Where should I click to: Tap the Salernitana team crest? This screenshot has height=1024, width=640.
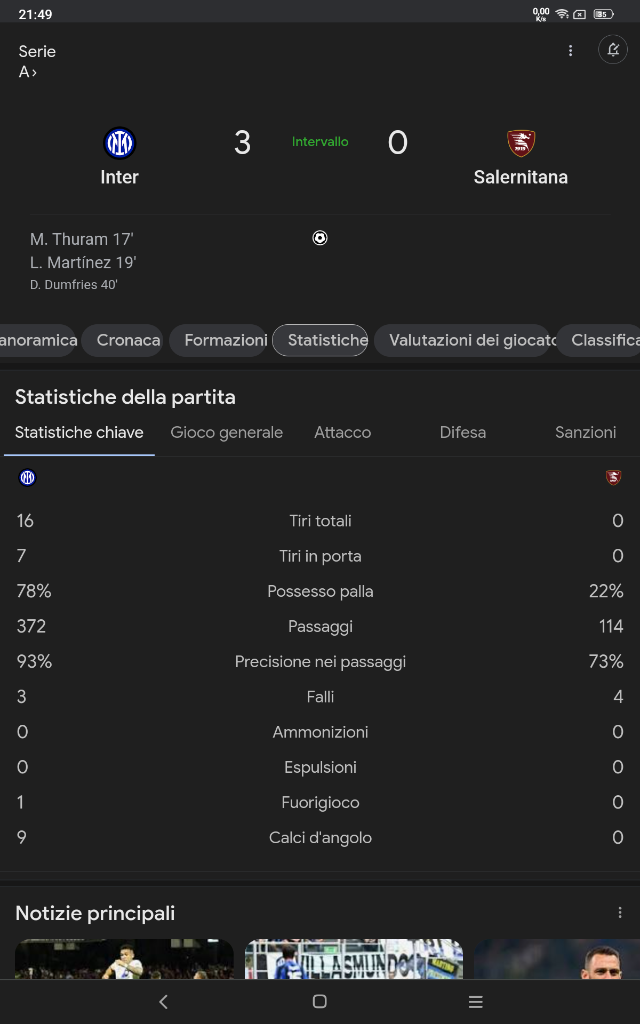[x=520, y=143]
